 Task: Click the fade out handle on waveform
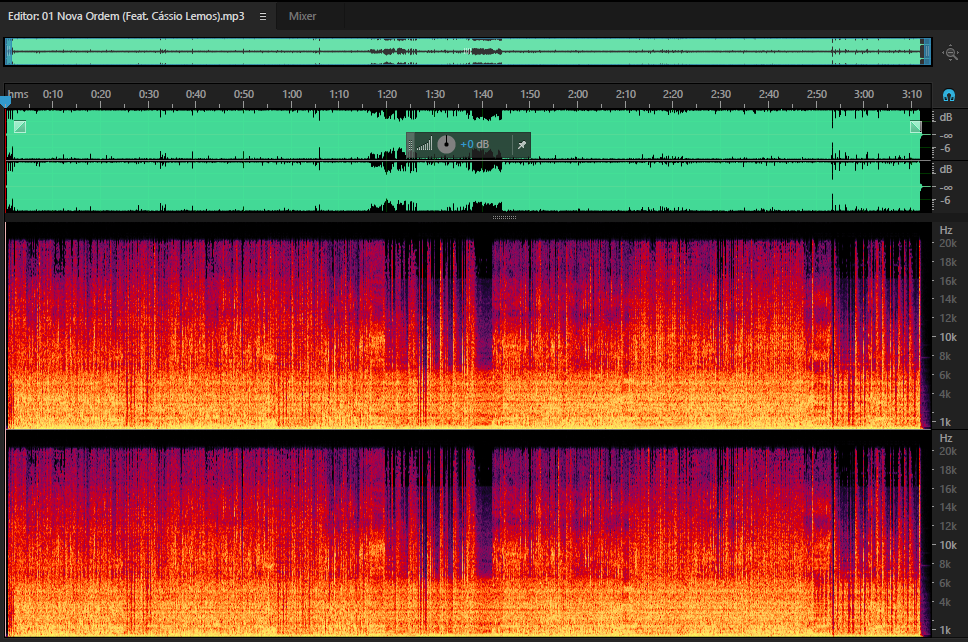916,127
